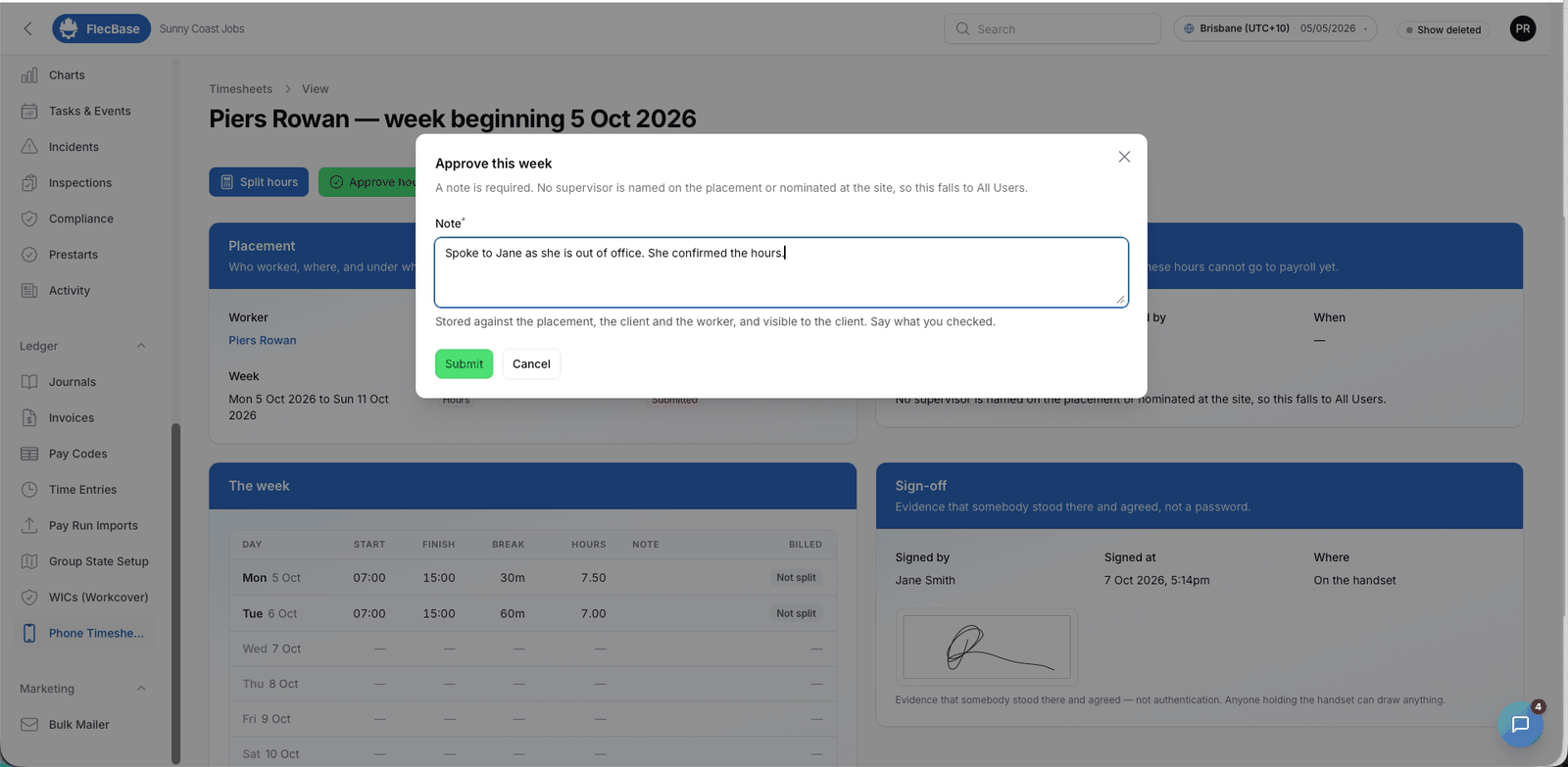
Task: Open the Brisbane timezone date dropdown
Action: [x=1275, y=28]
